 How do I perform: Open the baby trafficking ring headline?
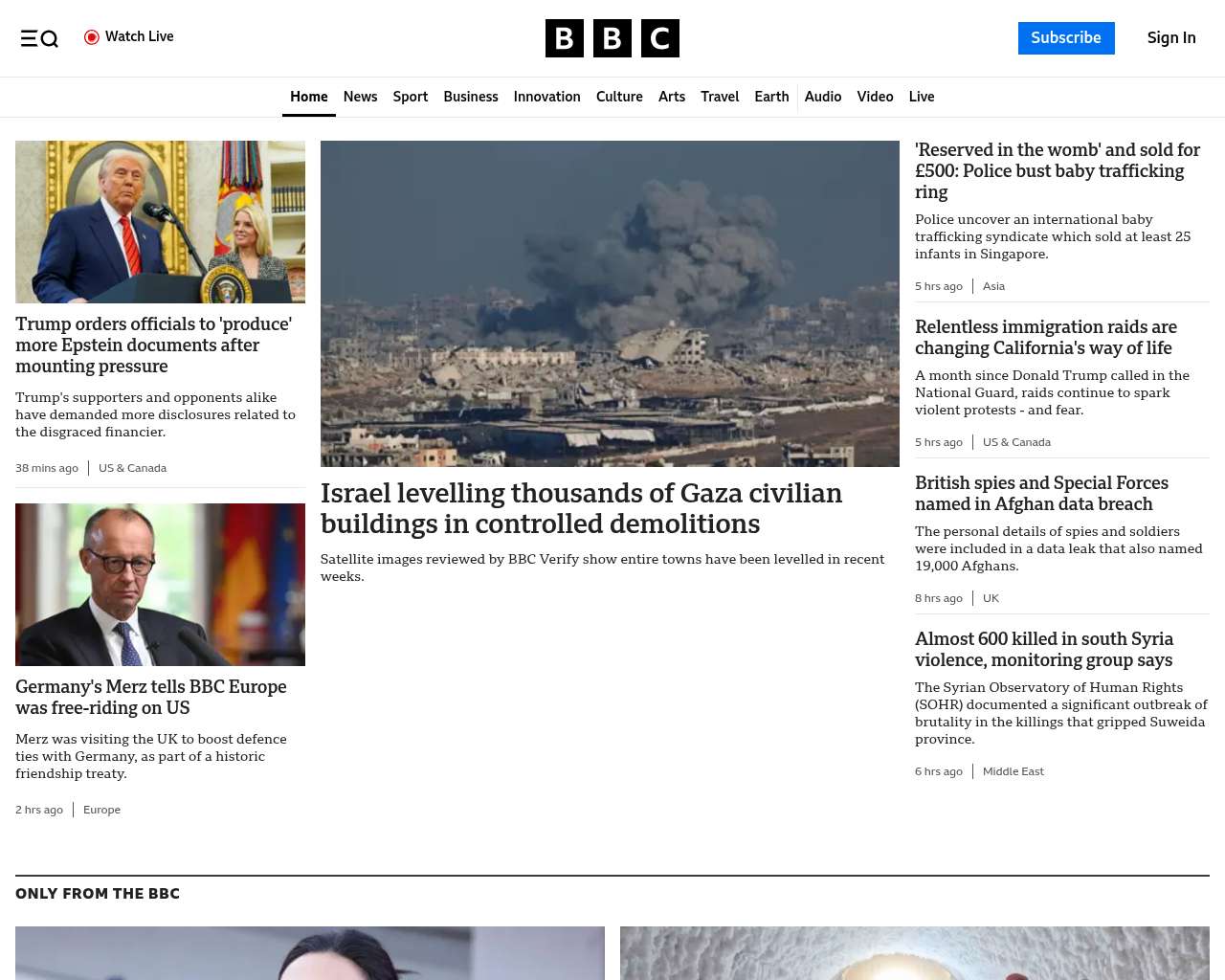1058,171
